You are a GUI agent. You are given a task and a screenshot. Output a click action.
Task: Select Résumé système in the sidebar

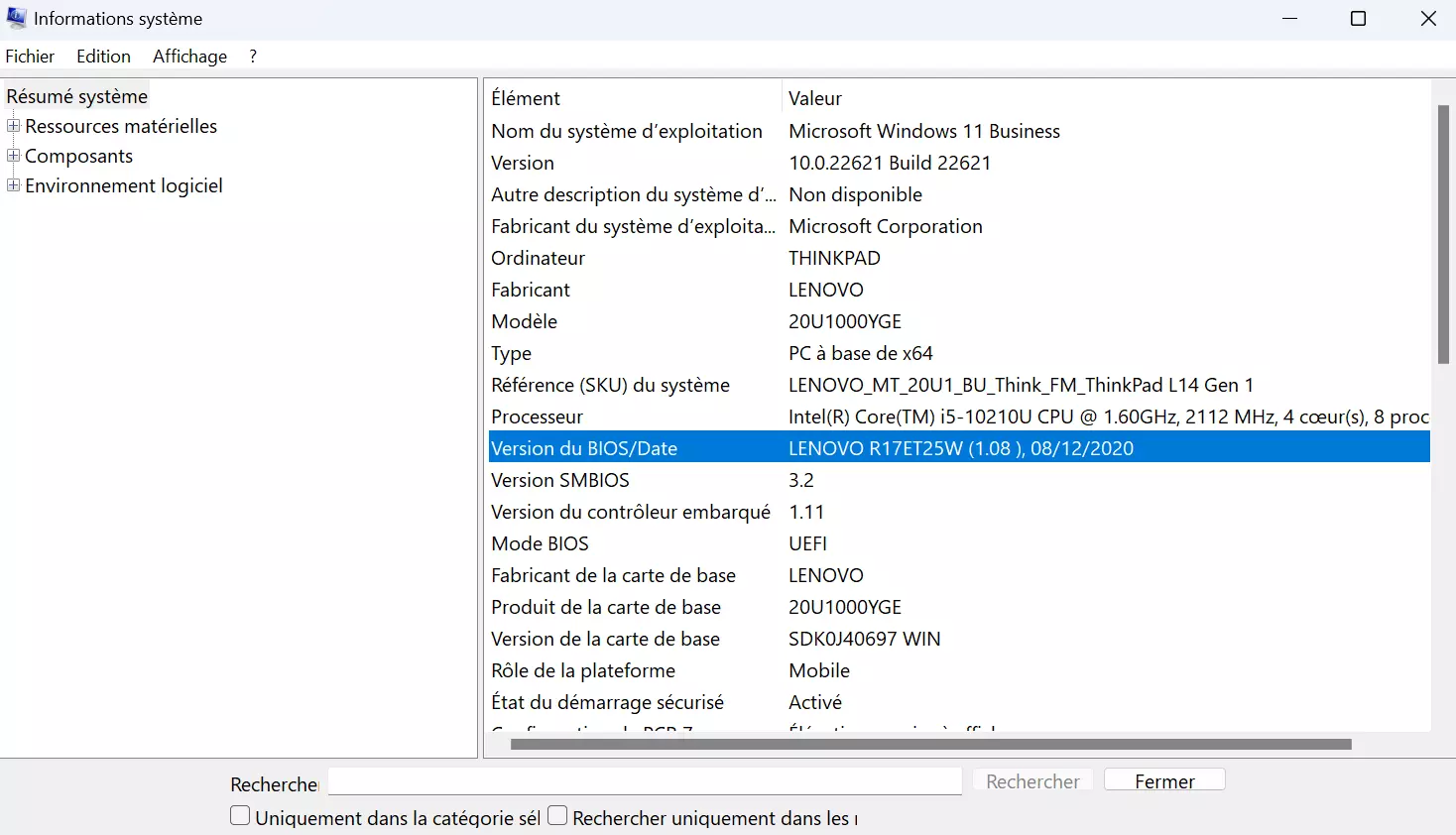(x=76, y=96)
